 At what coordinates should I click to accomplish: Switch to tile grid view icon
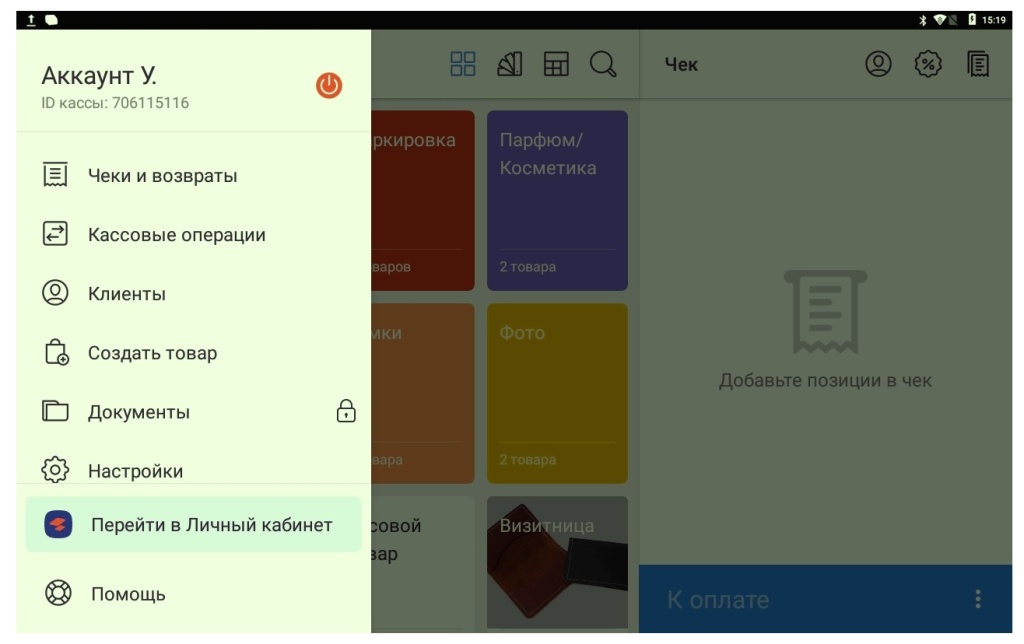coord(463,65)
